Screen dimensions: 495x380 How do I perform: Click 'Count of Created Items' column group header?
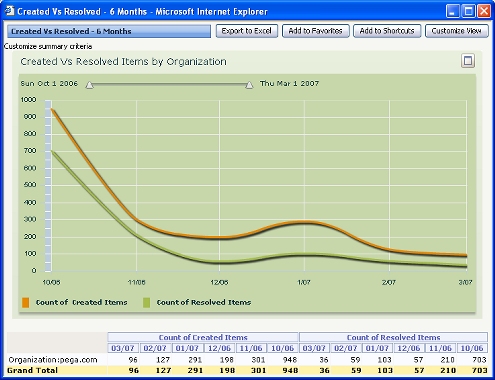203,337
